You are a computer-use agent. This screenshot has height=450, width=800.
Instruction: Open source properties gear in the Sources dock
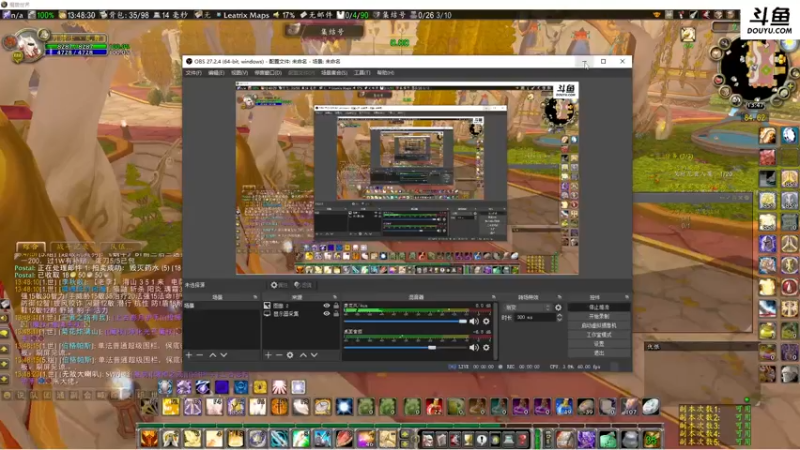point(290,355)
